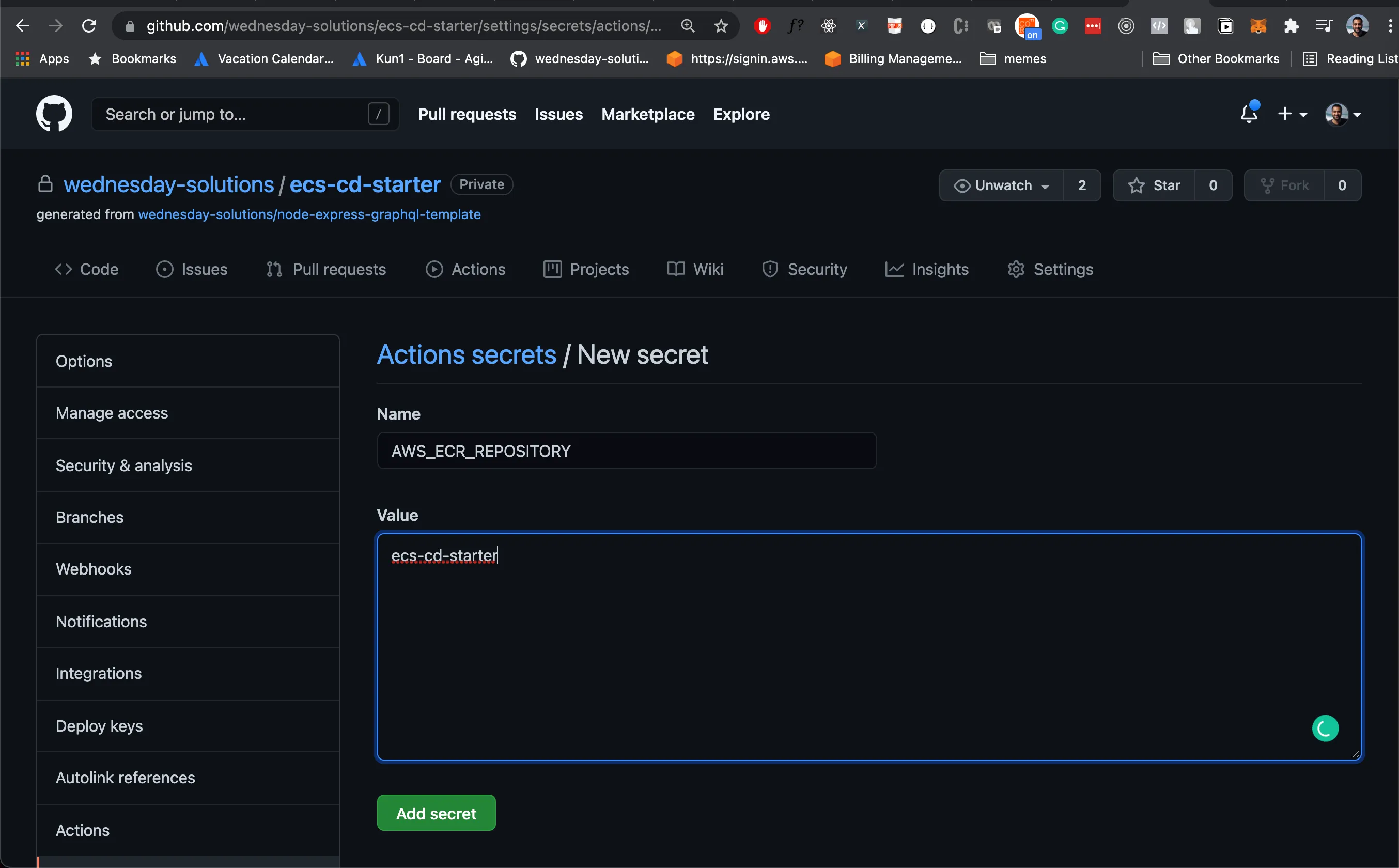This screenshot has height=868, width=1399.
Task: Expand the plus create-new dropdown
Action: click(1292, 114)
